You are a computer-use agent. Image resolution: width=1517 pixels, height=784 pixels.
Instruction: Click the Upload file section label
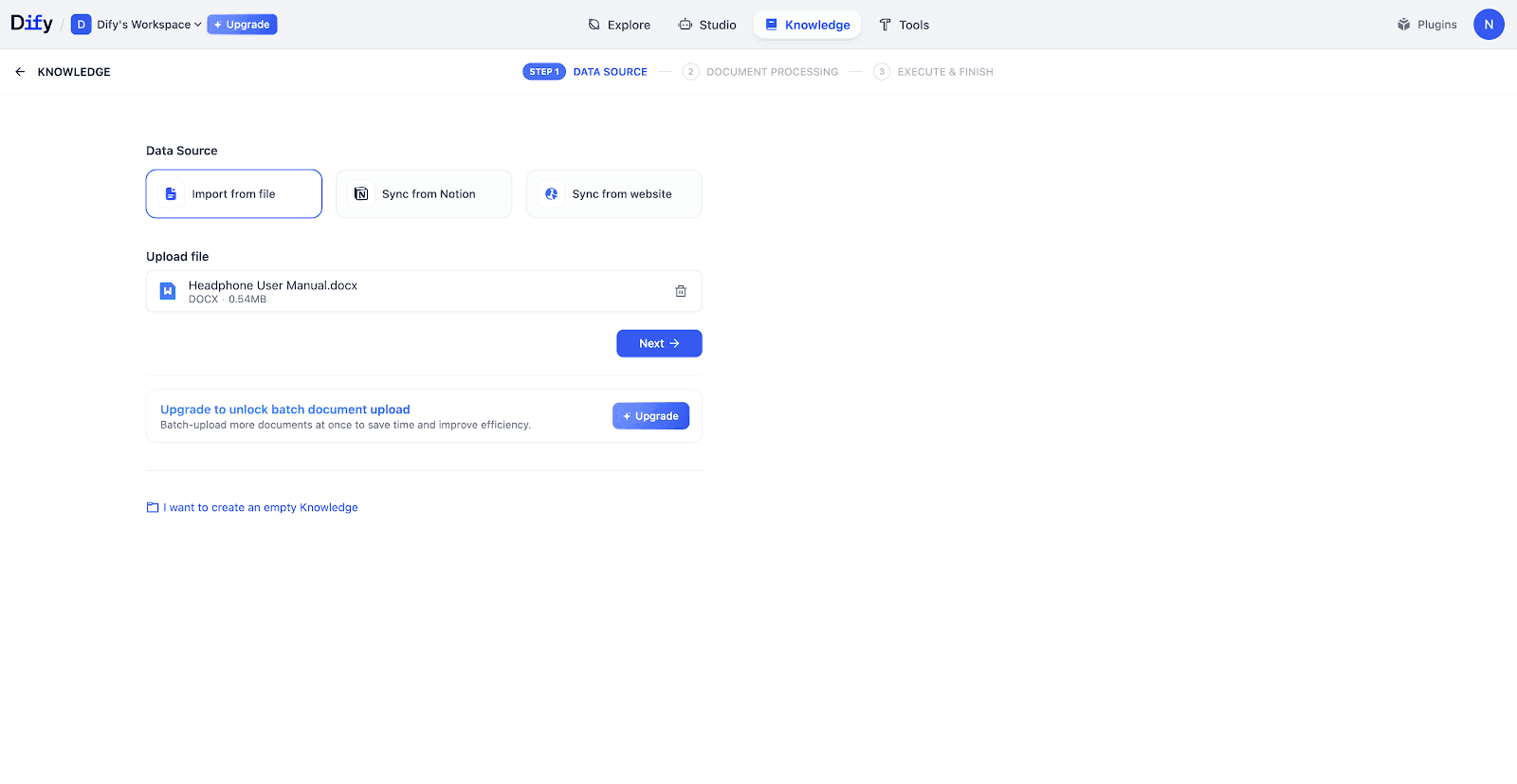(177, 257)
